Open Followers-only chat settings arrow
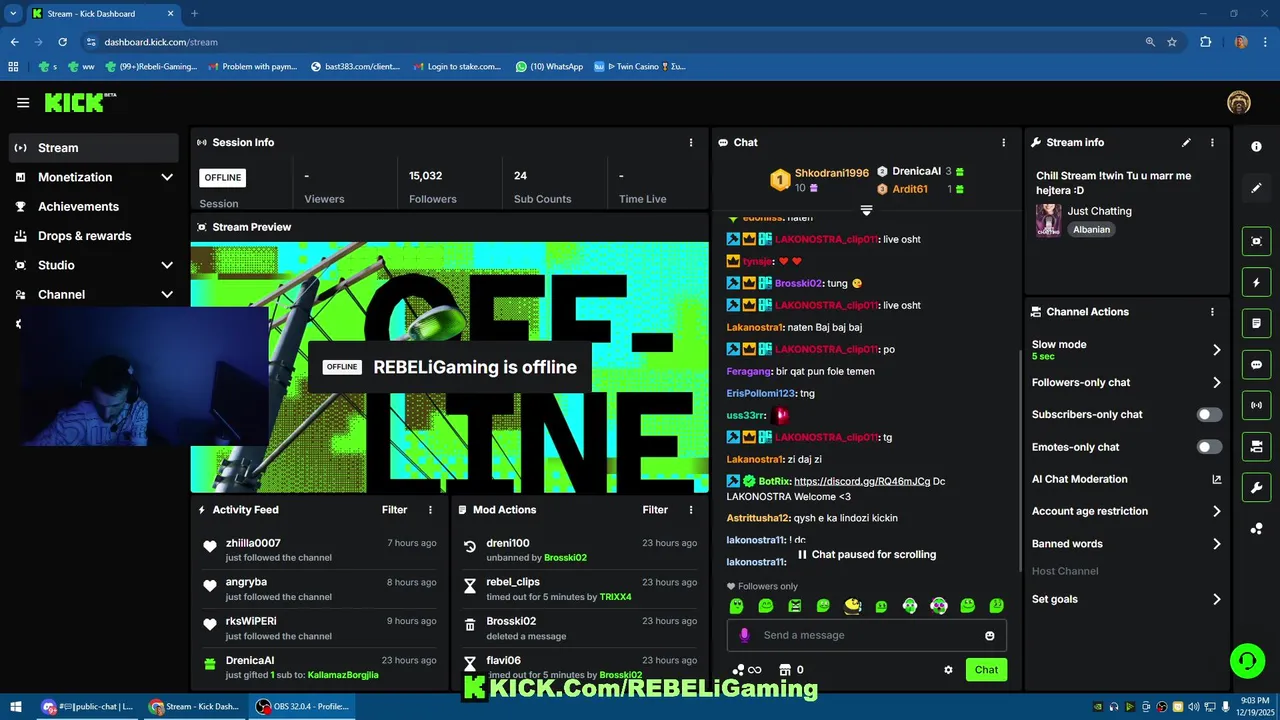Viewport: 1280px width, 720px height. (1216, 382)
